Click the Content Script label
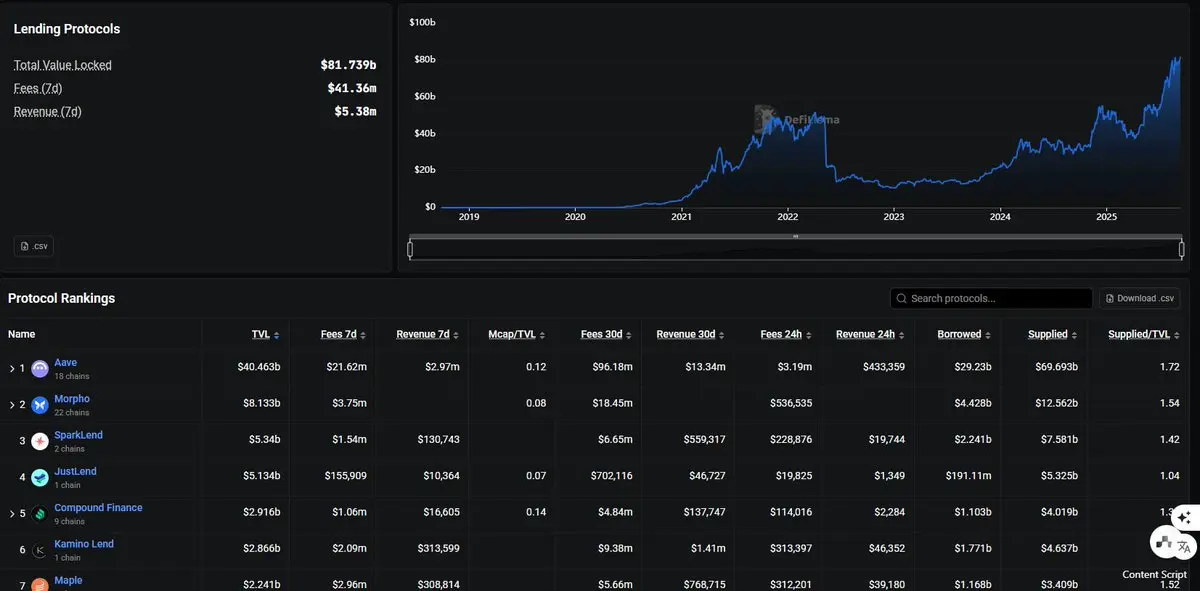Screen dimensions: 1200x591 1155,575
